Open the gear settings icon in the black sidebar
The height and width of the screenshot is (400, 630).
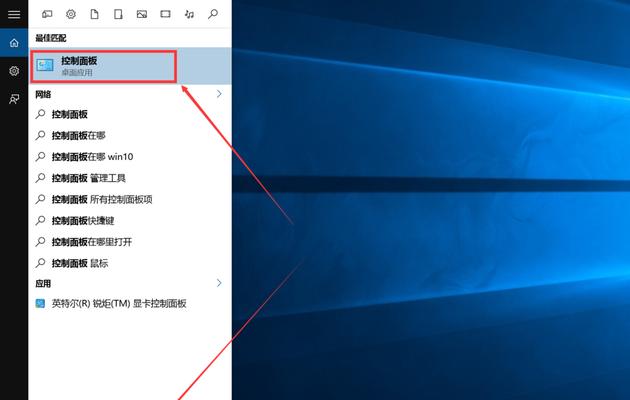click(x=14, y=71)
